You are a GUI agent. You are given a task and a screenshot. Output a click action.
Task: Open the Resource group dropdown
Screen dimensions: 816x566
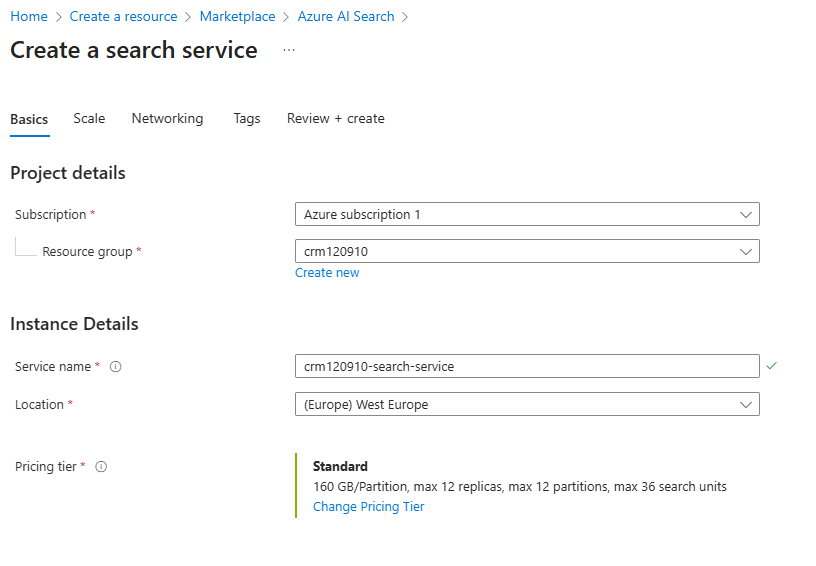coord(527,251)
